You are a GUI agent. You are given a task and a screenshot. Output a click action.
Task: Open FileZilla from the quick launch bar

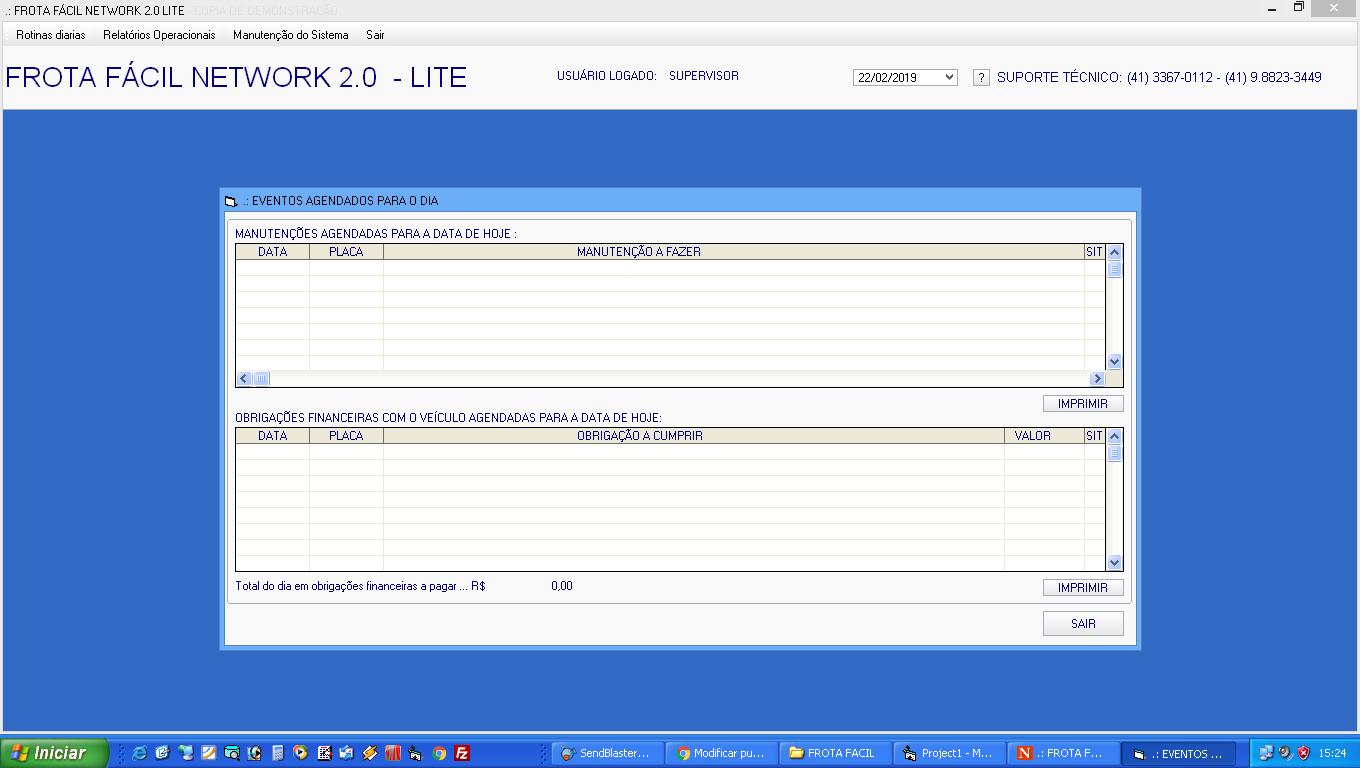click(x=464, y=753)
